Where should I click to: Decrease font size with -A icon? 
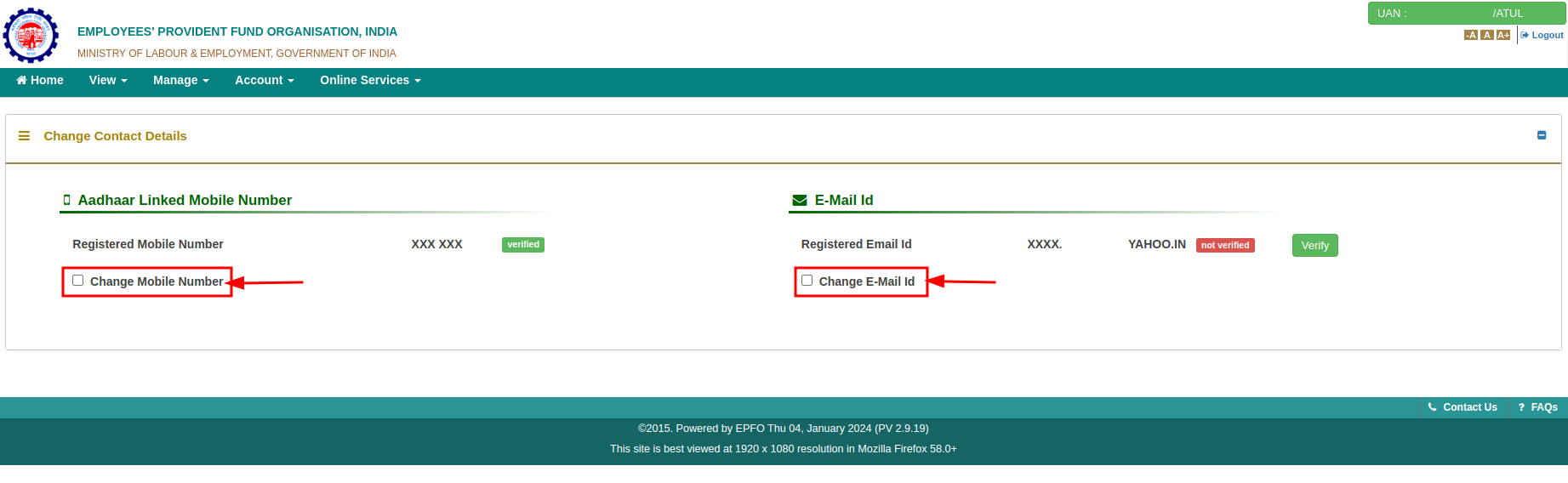click(1470, 35)
